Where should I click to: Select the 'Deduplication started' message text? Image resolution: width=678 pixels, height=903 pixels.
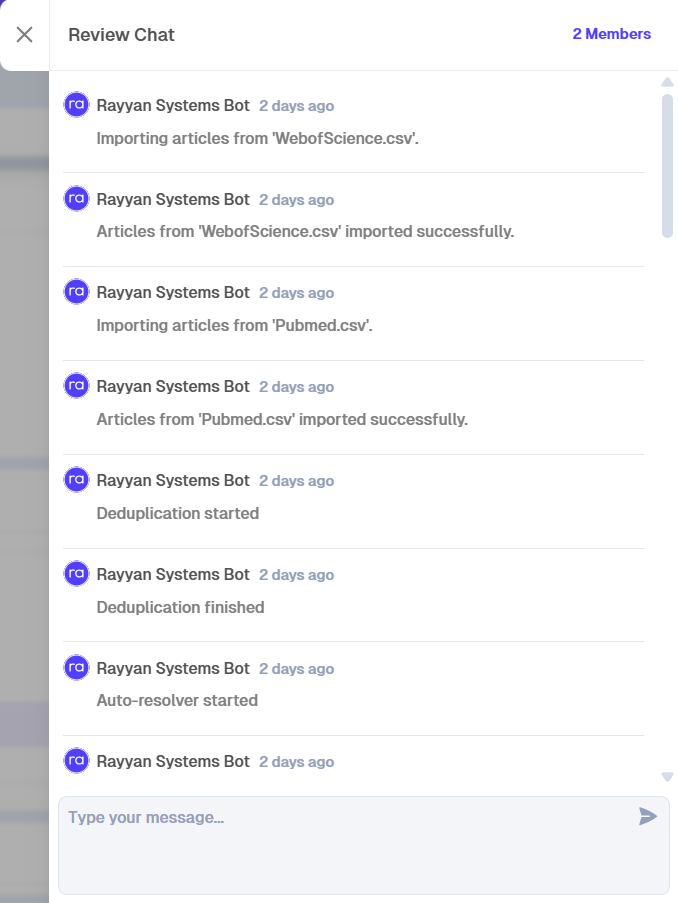point(177,513)
